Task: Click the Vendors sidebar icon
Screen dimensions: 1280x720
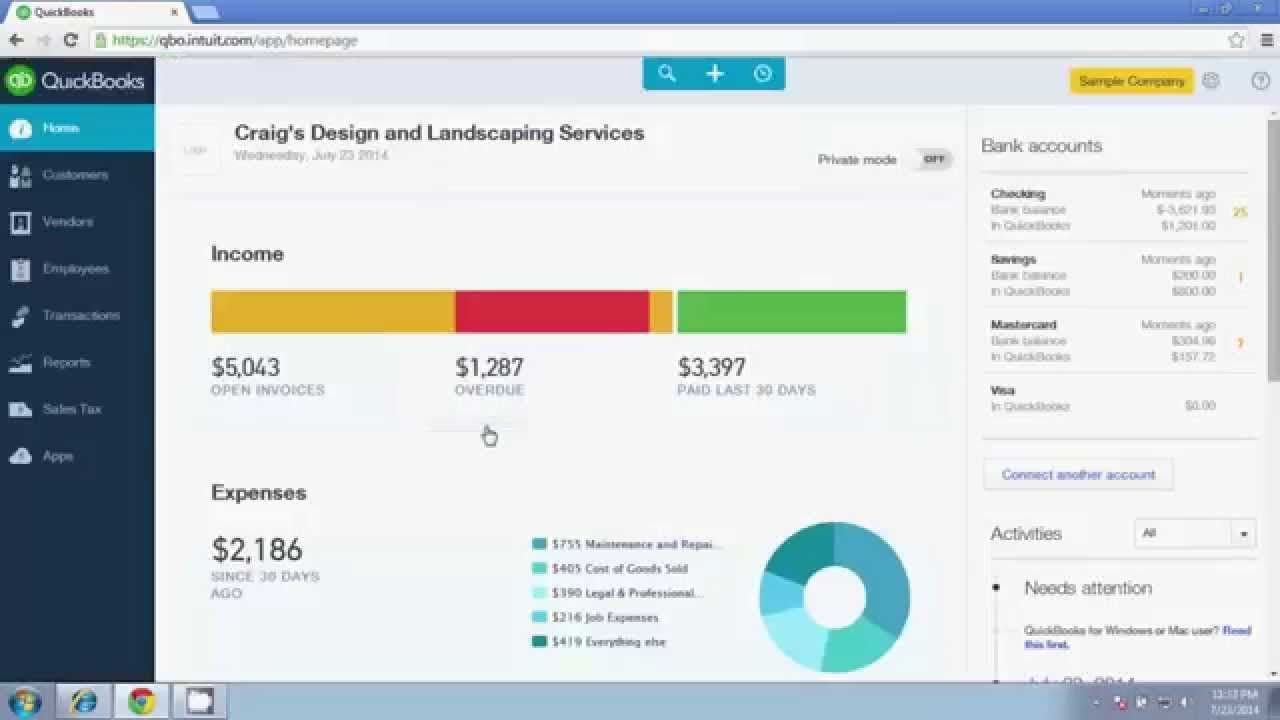Action: click(20, 222)
